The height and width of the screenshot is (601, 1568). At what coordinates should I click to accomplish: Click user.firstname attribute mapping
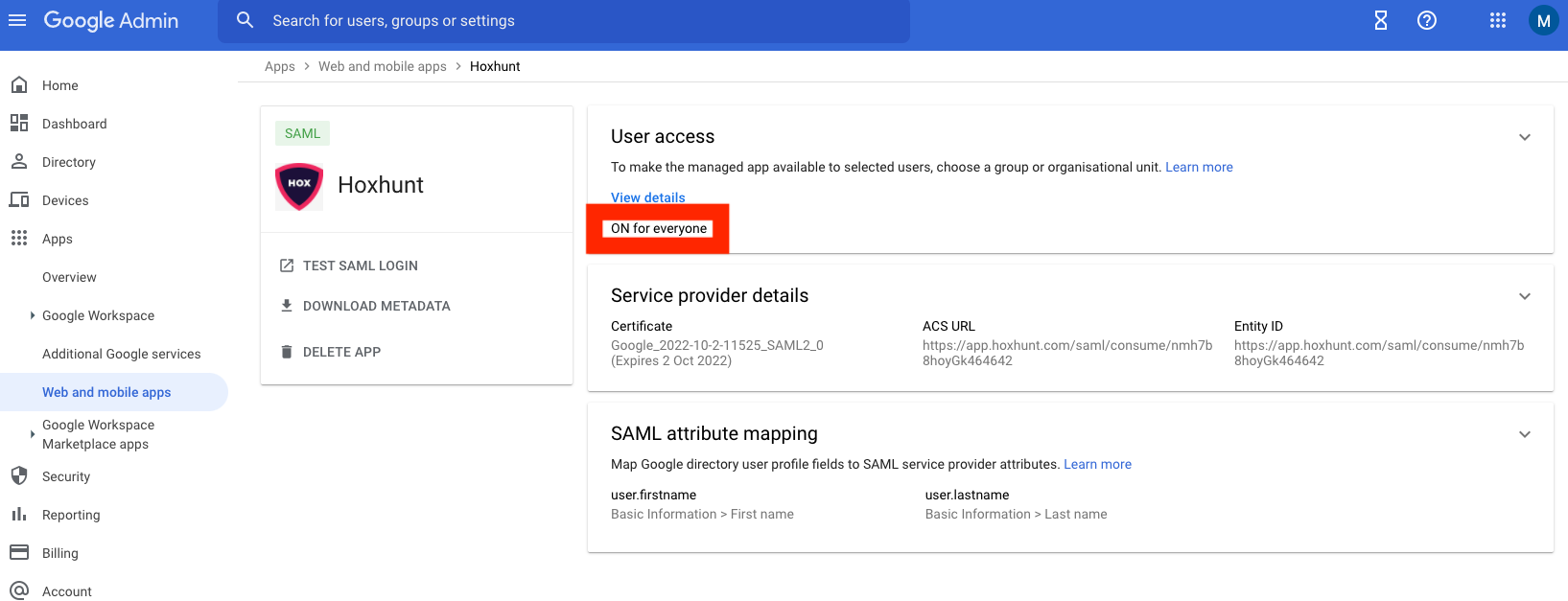654,495
